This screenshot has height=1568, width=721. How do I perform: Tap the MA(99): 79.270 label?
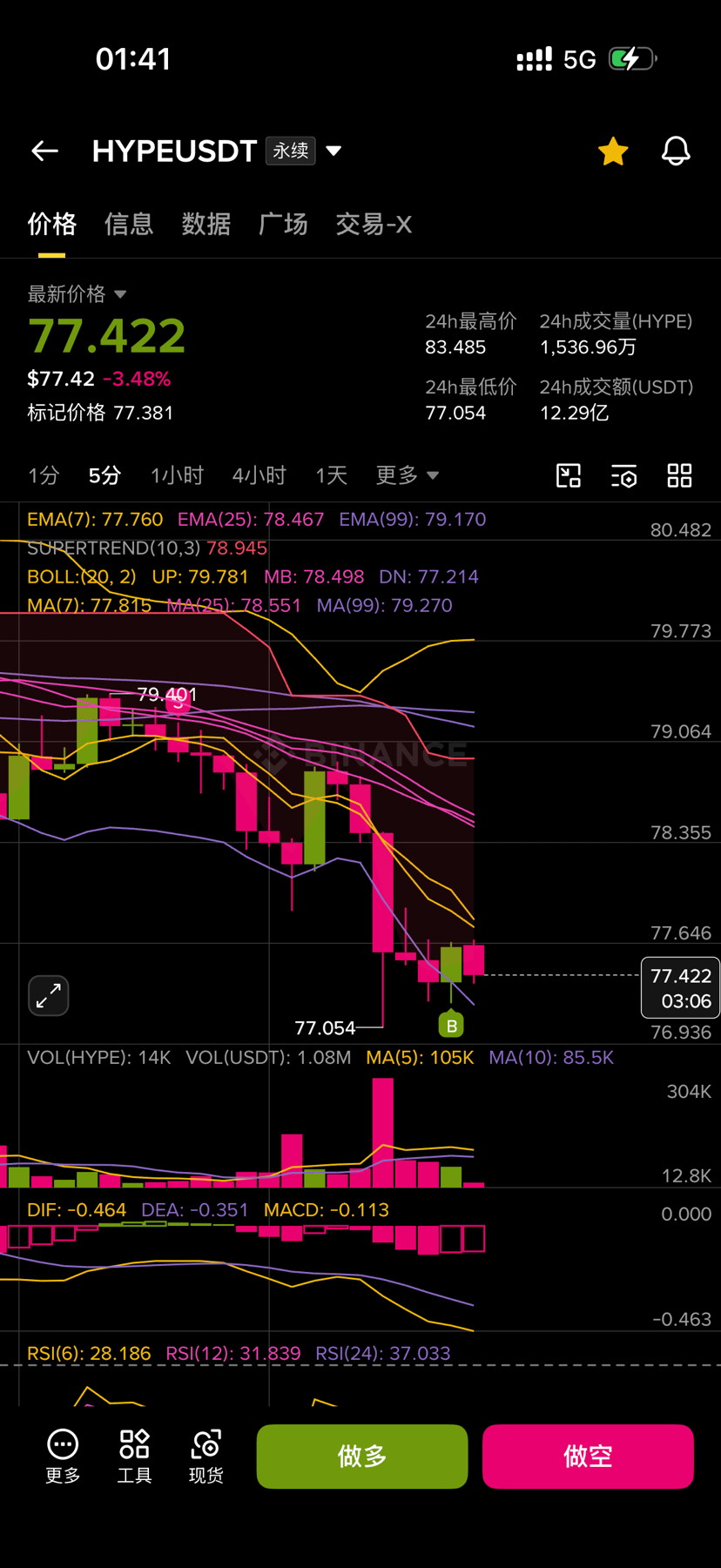point(385,605)
